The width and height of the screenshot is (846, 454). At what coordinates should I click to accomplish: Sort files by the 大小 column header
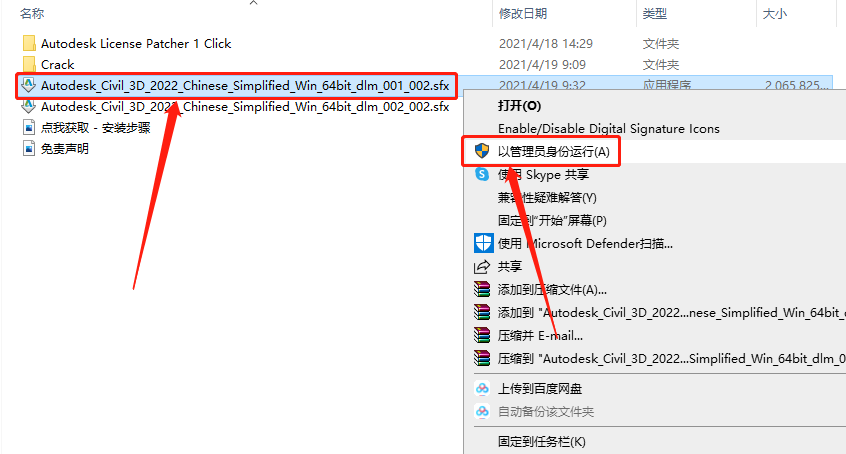pos(774,13)
